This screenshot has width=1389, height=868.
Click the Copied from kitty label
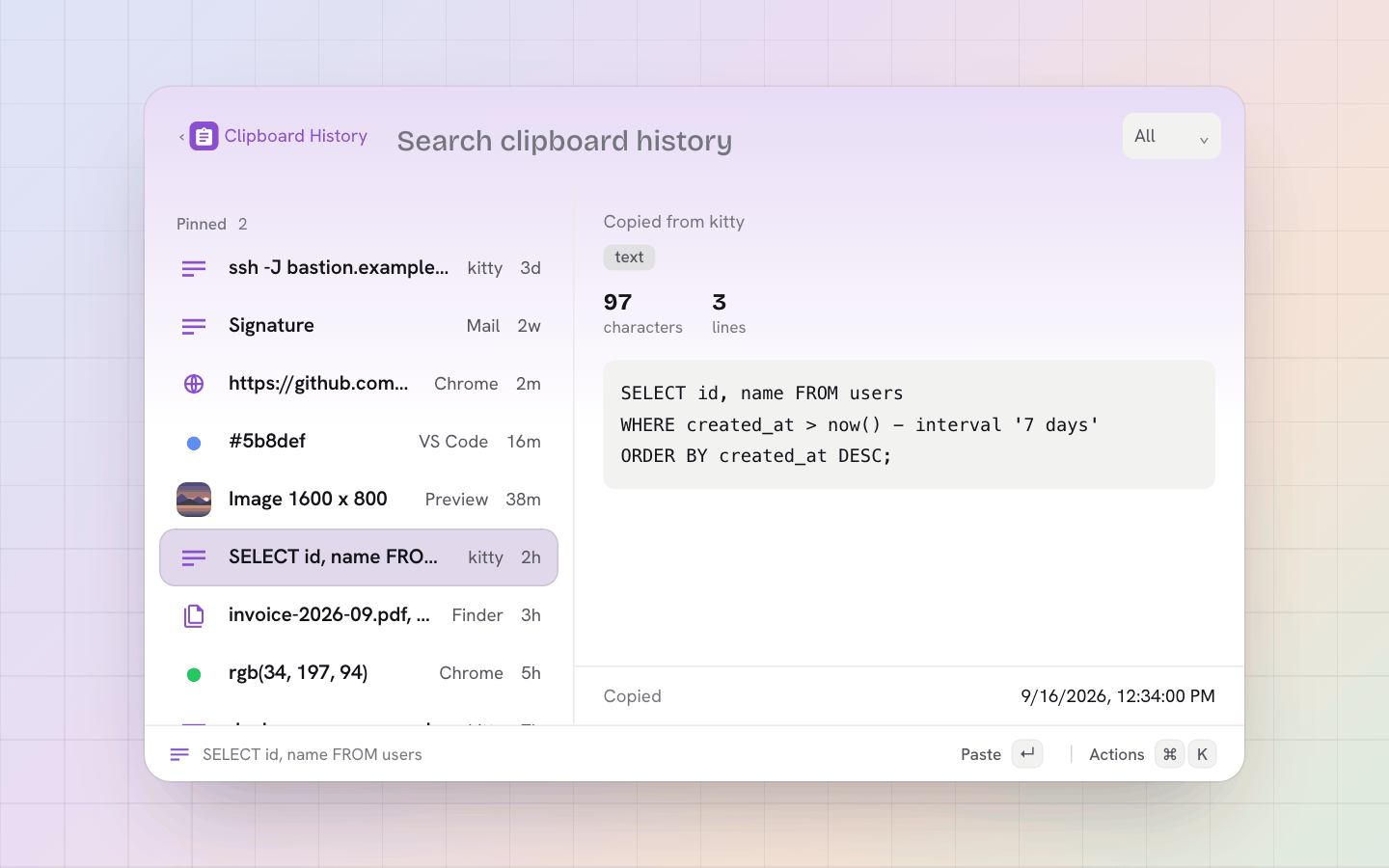click(x=674, y=222)
